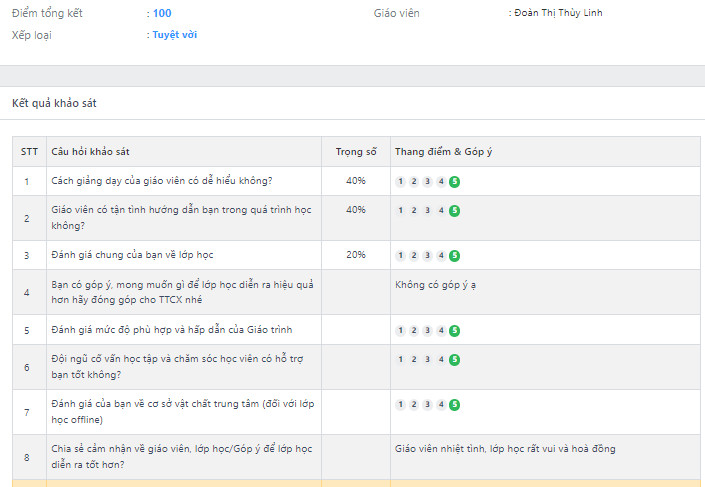
Task: Pick rating 5 for center facilities question
Action: (x=454, y=405)
